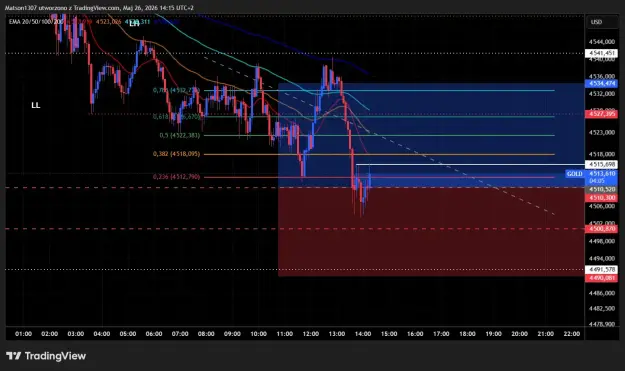Click the 06:00 time axis label
This screenshot has height=371, width=625.
(154, 334)
